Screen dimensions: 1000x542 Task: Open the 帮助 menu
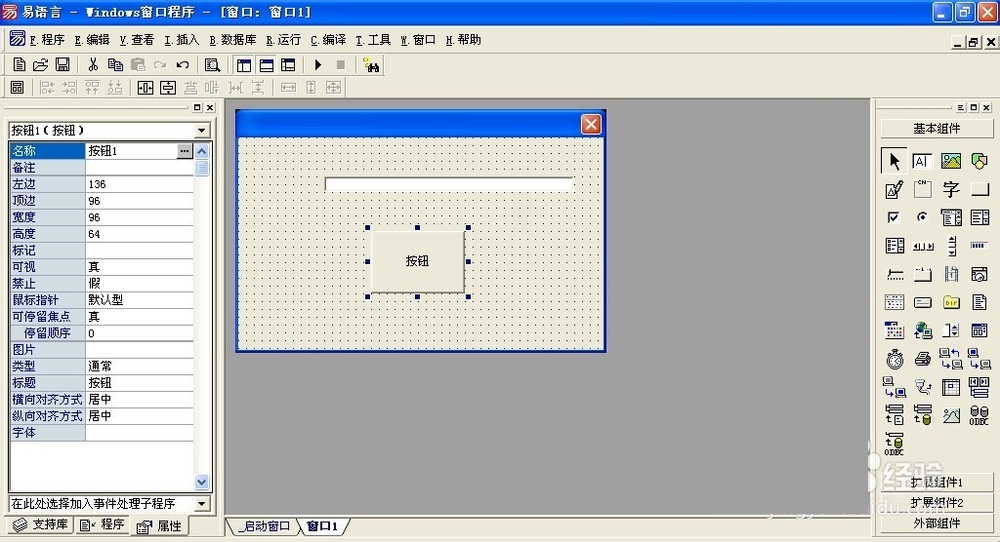pos(463,40)
